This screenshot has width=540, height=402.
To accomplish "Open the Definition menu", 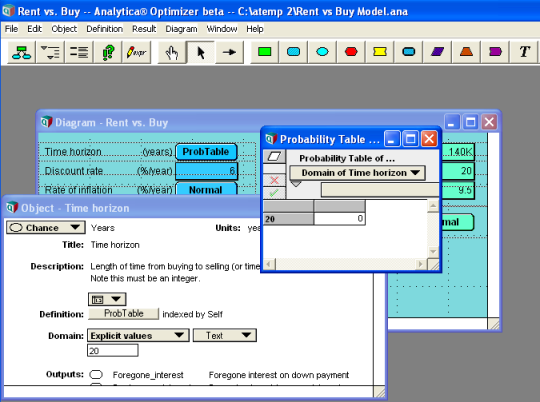I will [x=104, y=29].
